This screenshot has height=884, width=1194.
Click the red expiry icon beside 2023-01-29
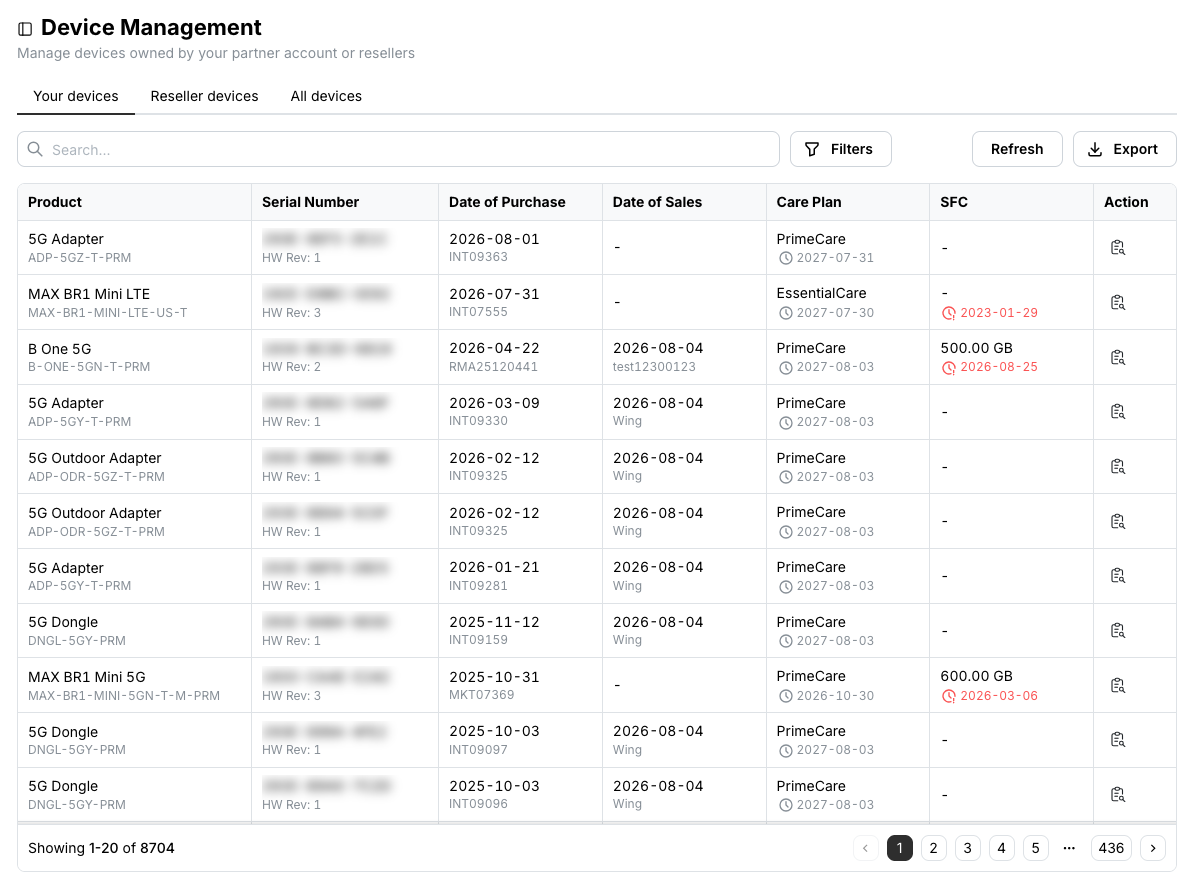pyautogui.click(x=949, y=313)
